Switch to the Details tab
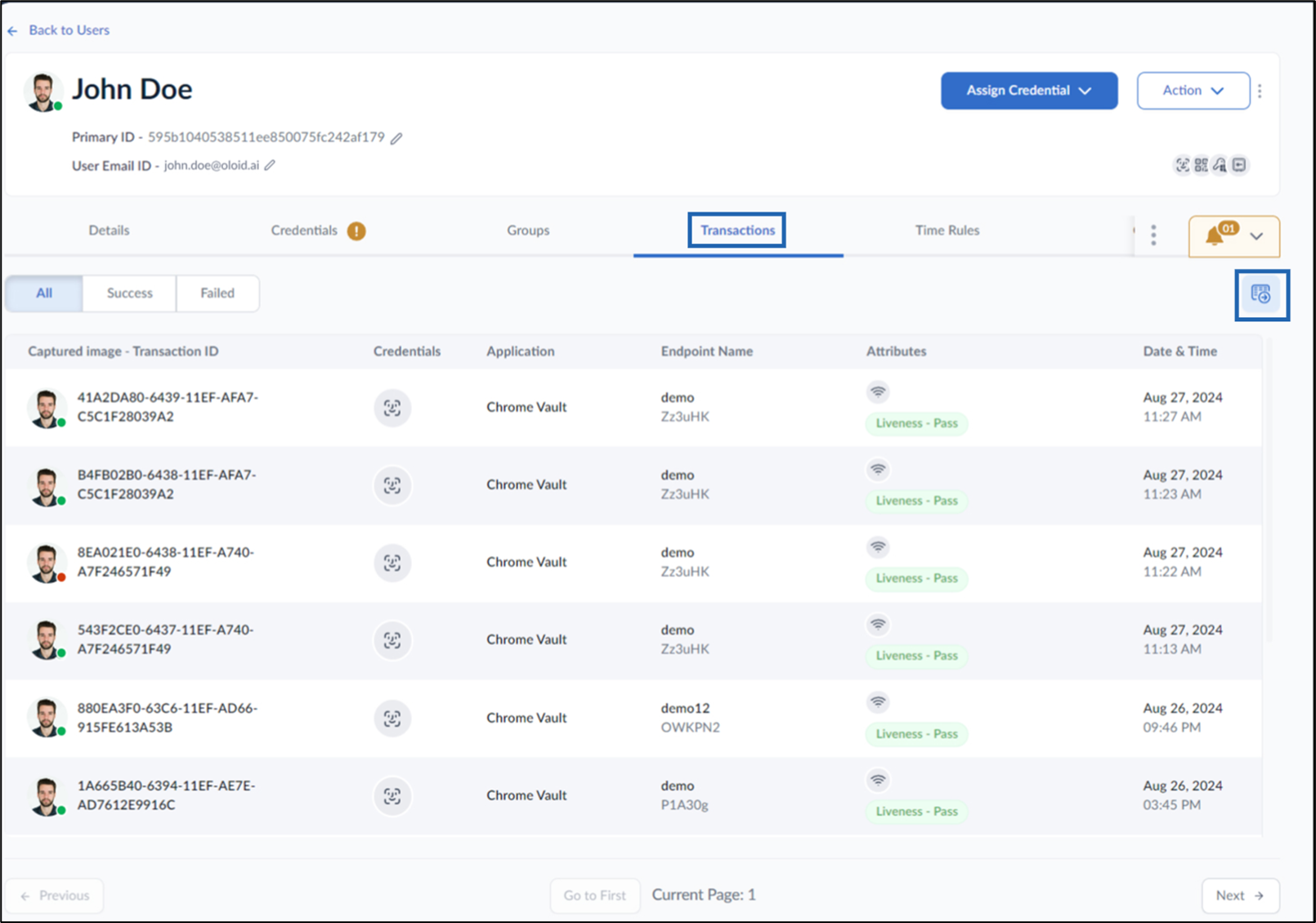Screen dimensions: 1316x923 109,231
